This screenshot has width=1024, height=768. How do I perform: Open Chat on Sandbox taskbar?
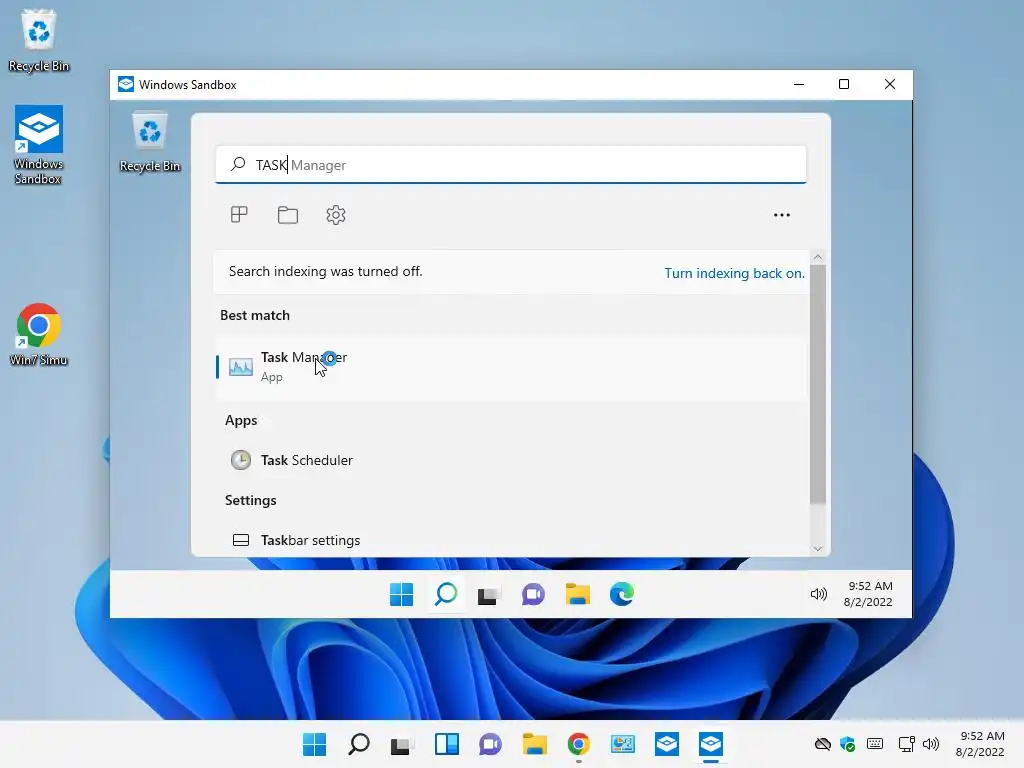click(x=533, y=594)
